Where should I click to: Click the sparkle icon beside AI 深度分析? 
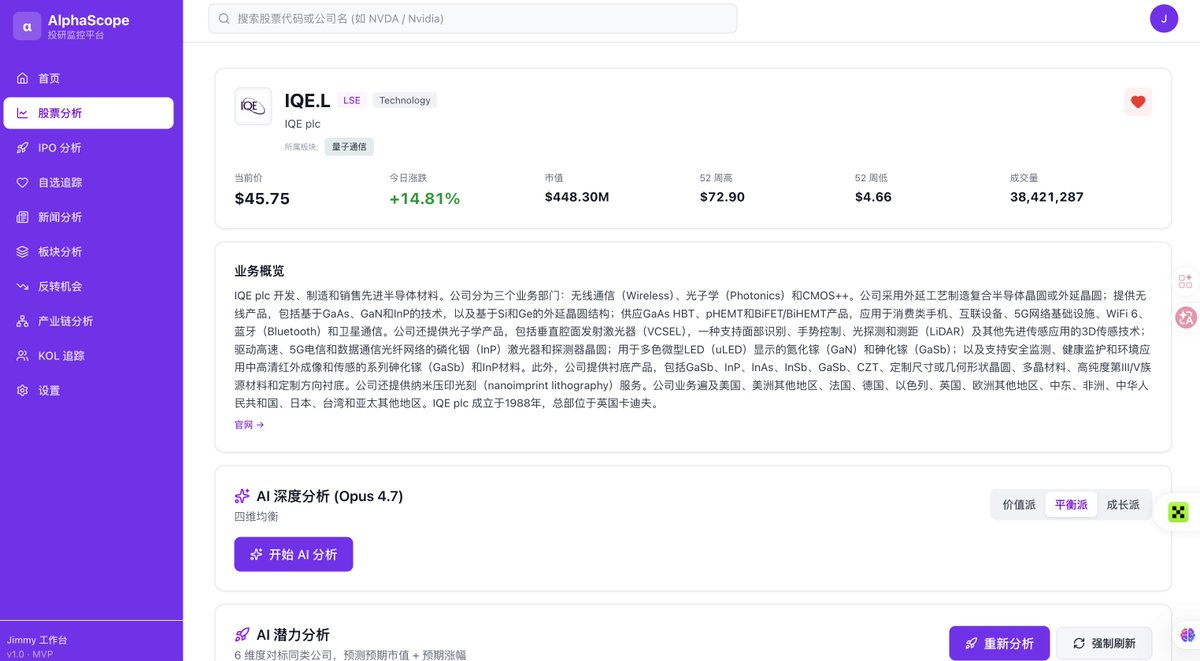click(x=242, y=496)
